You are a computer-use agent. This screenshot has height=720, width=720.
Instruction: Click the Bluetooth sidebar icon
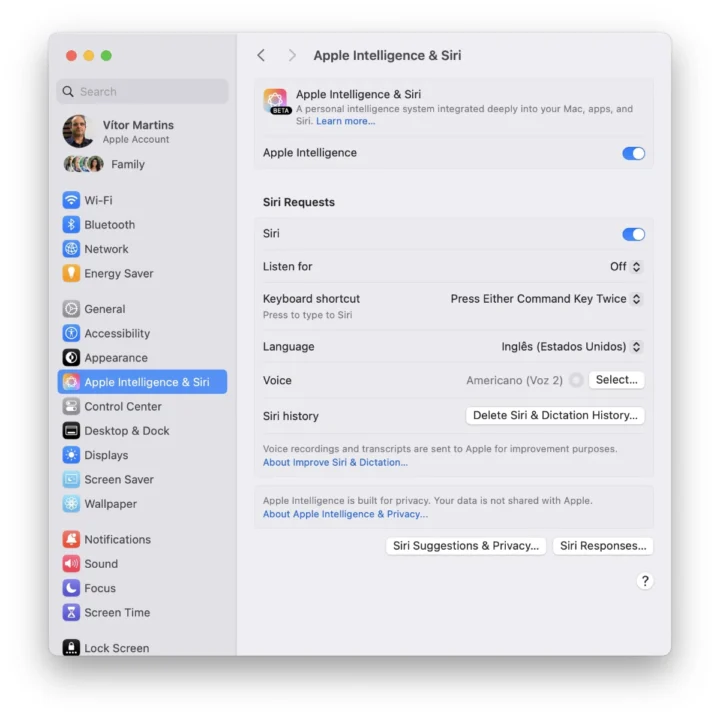(x=71, y=225)
